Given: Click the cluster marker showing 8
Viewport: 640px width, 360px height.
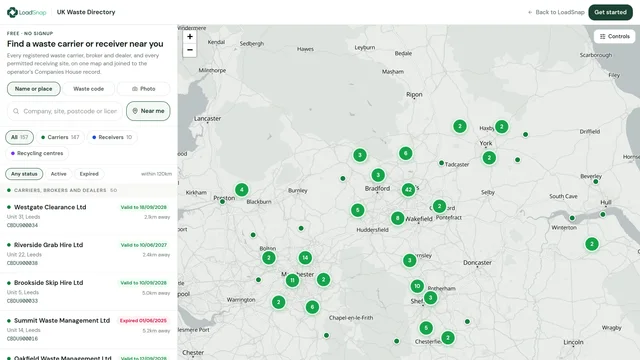Looking at the screenshot, I should [398, 218].
